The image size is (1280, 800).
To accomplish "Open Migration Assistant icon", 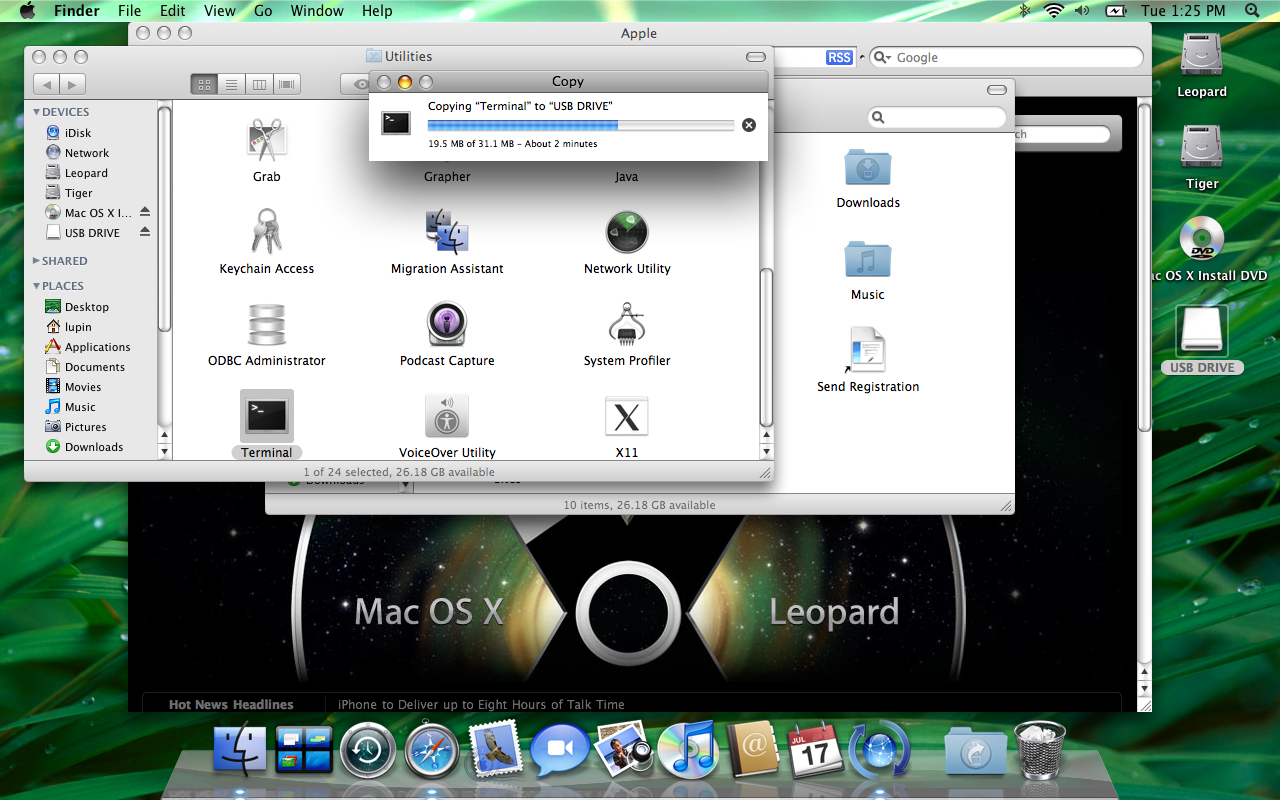I will point(447,232).
